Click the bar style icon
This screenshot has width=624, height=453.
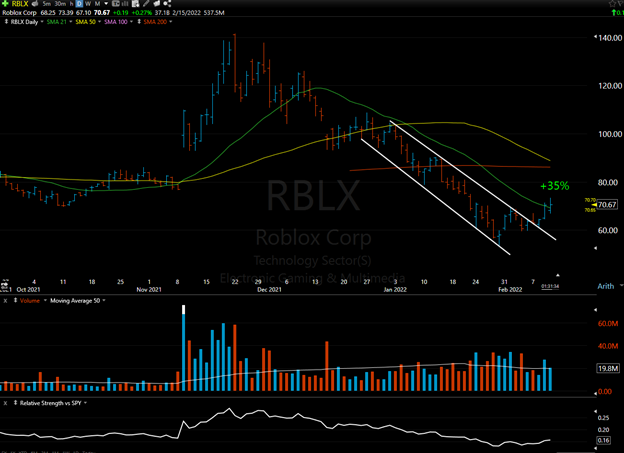pos(125,4)
